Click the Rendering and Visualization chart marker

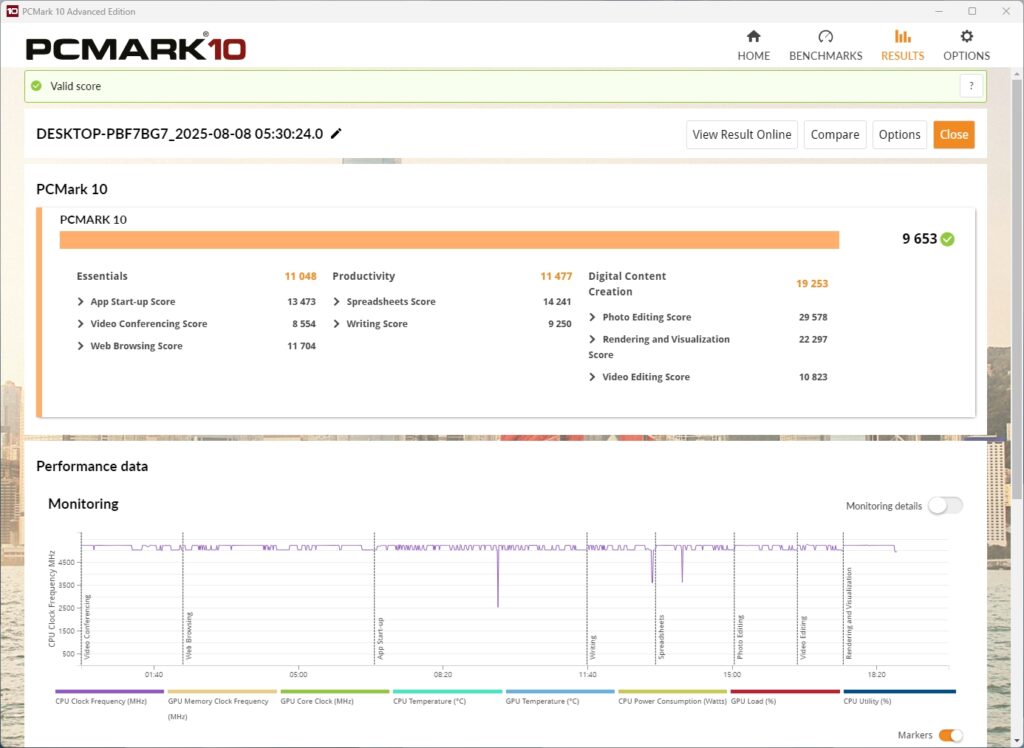(849, 613)
